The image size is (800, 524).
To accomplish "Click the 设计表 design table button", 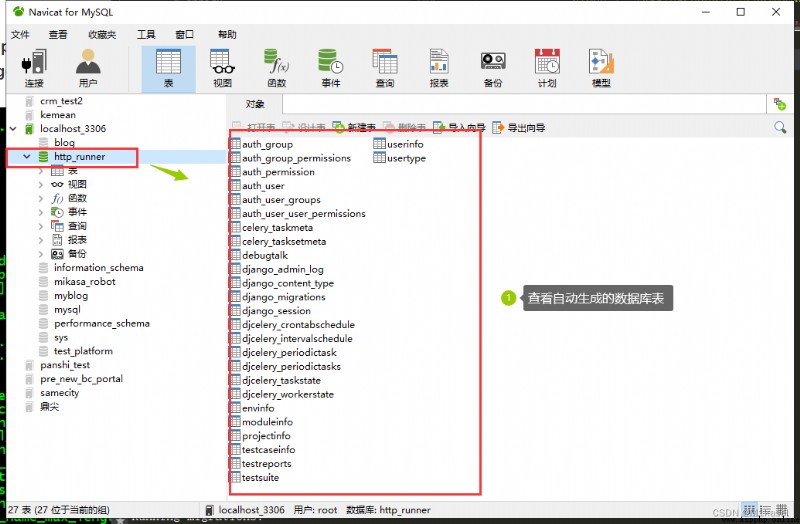I will click(304, 127).
